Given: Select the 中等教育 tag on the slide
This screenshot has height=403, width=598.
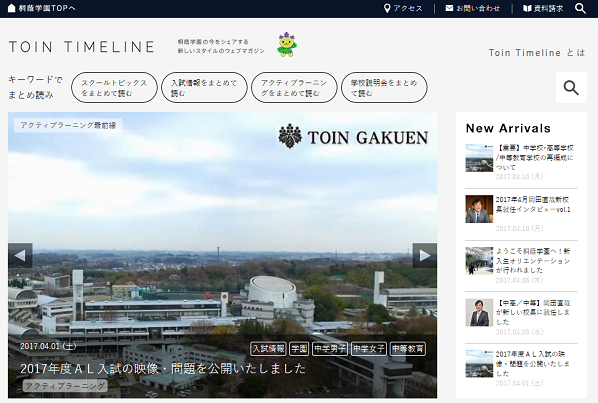Looking at the screenshot, I should [x=408, y=348].
